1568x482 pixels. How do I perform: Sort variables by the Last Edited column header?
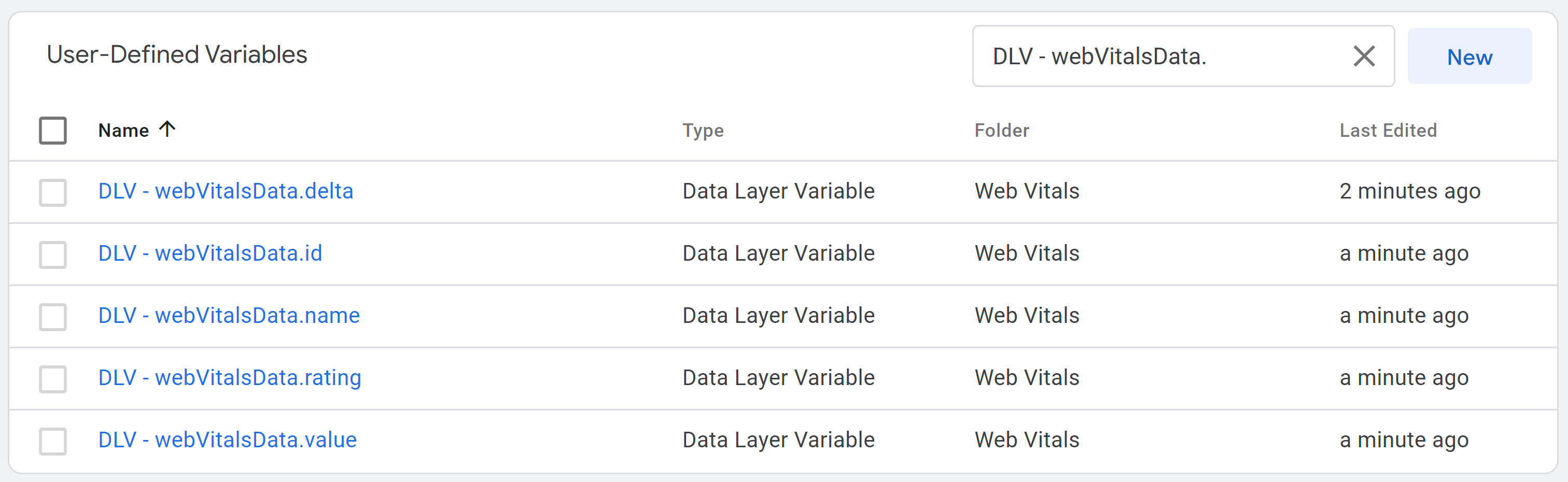tap(1388, 130)
